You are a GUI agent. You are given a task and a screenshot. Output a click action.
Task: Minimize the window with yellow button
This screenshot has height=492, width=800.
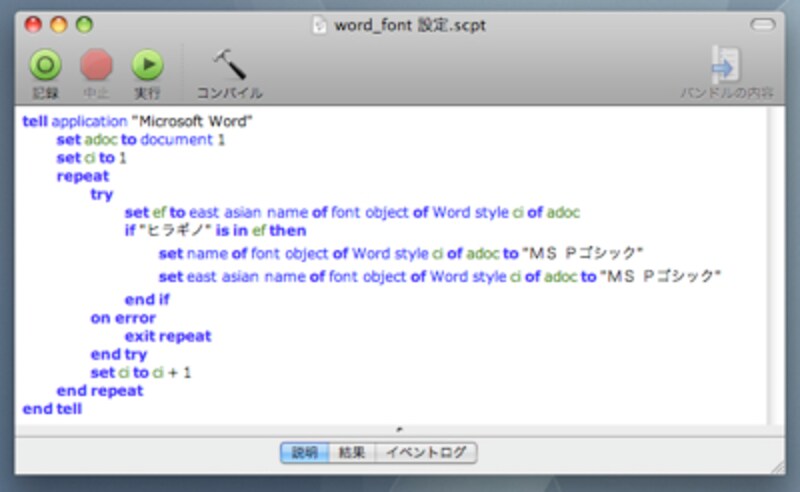pyautogui.click(x=59, y=24)
